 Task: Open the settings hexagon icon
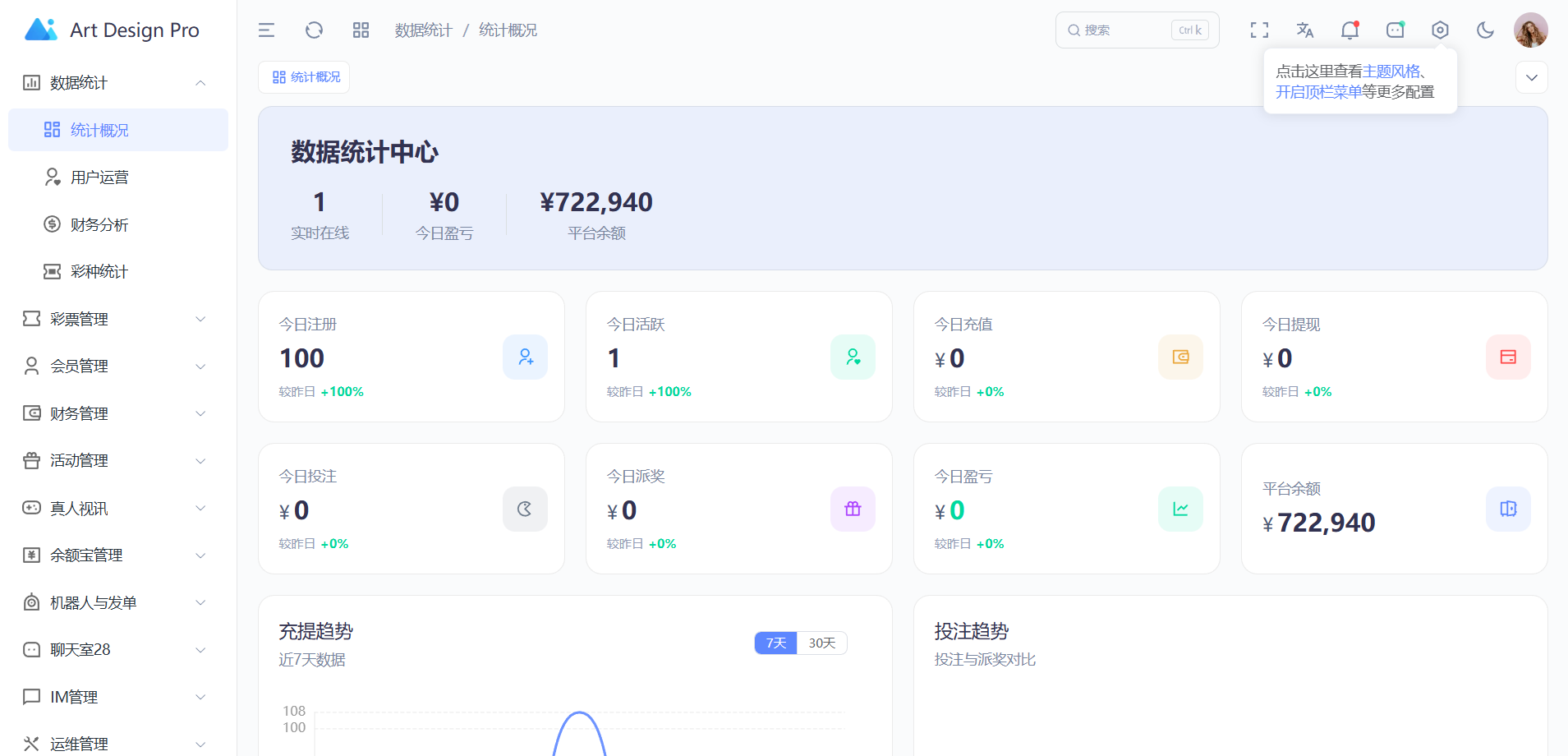(1440, 30)
